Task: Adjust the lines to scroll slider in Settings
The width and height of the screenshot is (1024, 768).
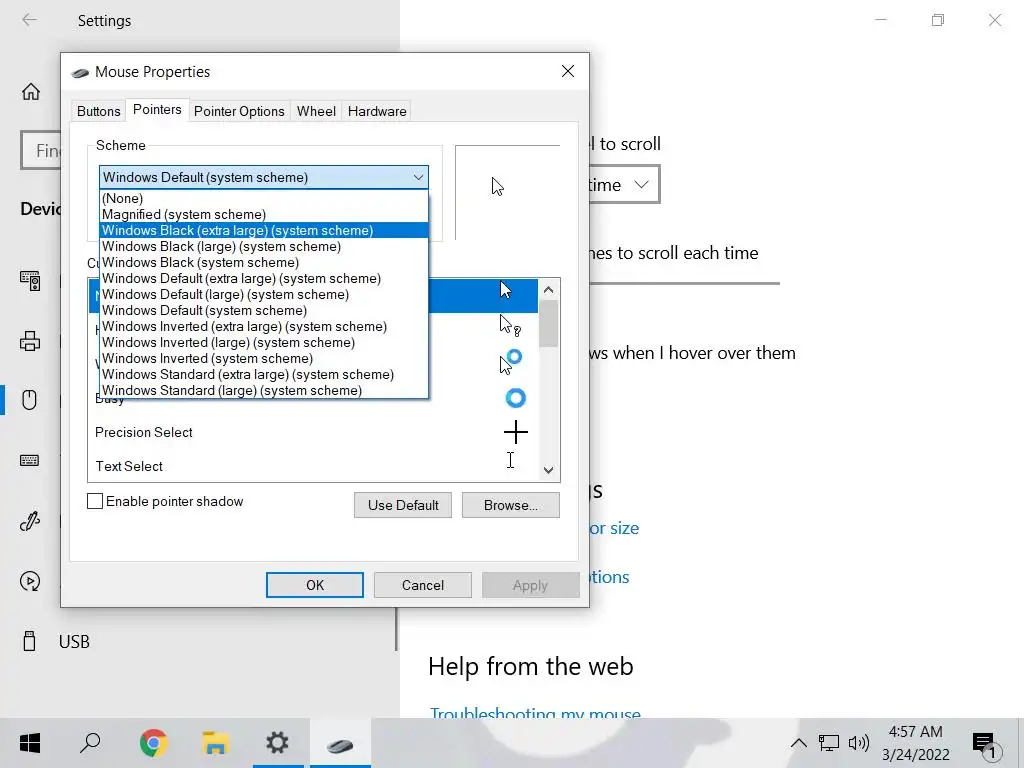Action: click(684, 283)
